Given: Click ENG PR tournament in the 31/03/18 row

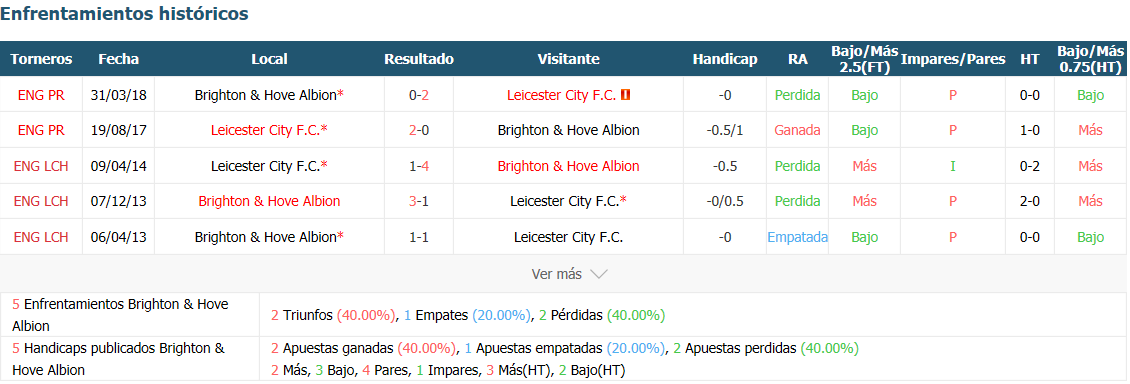Looking at the screenshot, I should point(41,94).
